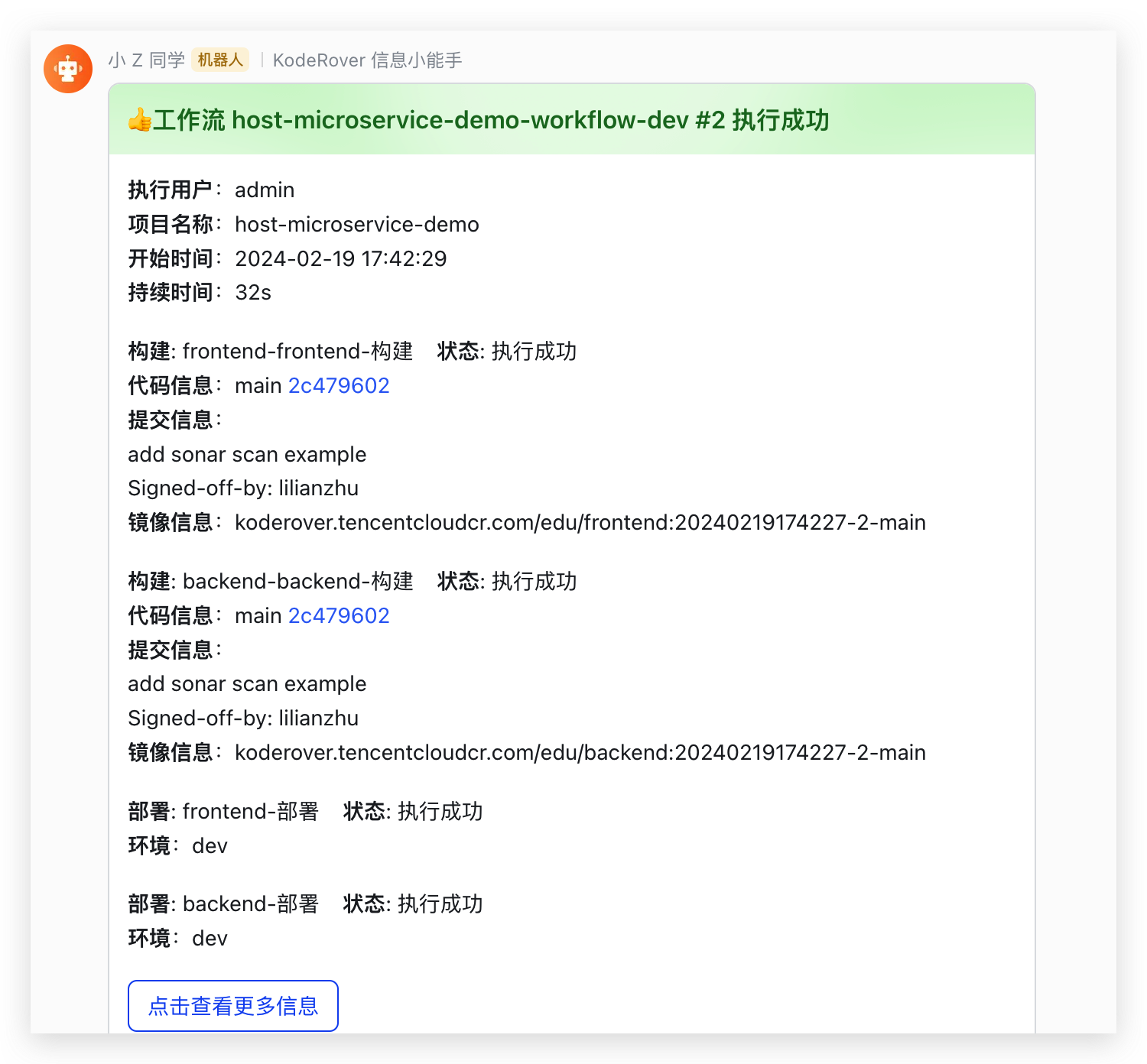The width and height of the screenshot is (1147, 1064).
Task: Click the 执行用户 admin value
Action: click(x=264, y=190)
